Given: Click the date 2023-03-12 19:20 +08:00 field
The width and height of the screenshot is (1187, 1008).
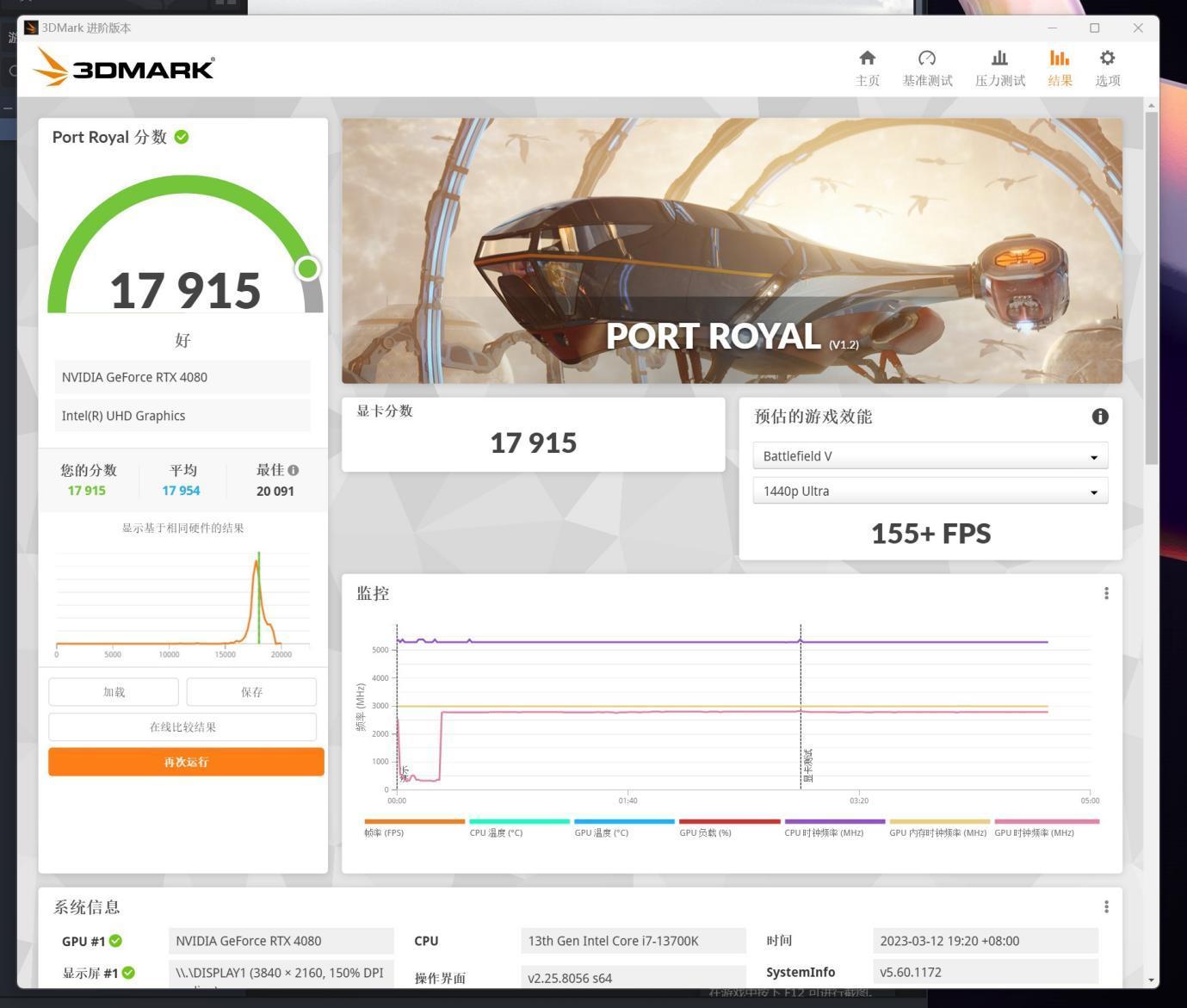Looking at the screenshot, I should point(986,941).
